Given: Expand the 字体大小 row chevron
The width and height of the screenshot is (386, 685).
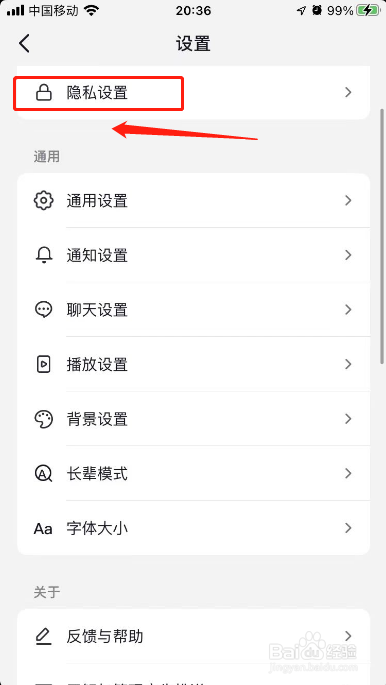Looking at the screenshot, I should pyautogui.click(x=348, y=528).
